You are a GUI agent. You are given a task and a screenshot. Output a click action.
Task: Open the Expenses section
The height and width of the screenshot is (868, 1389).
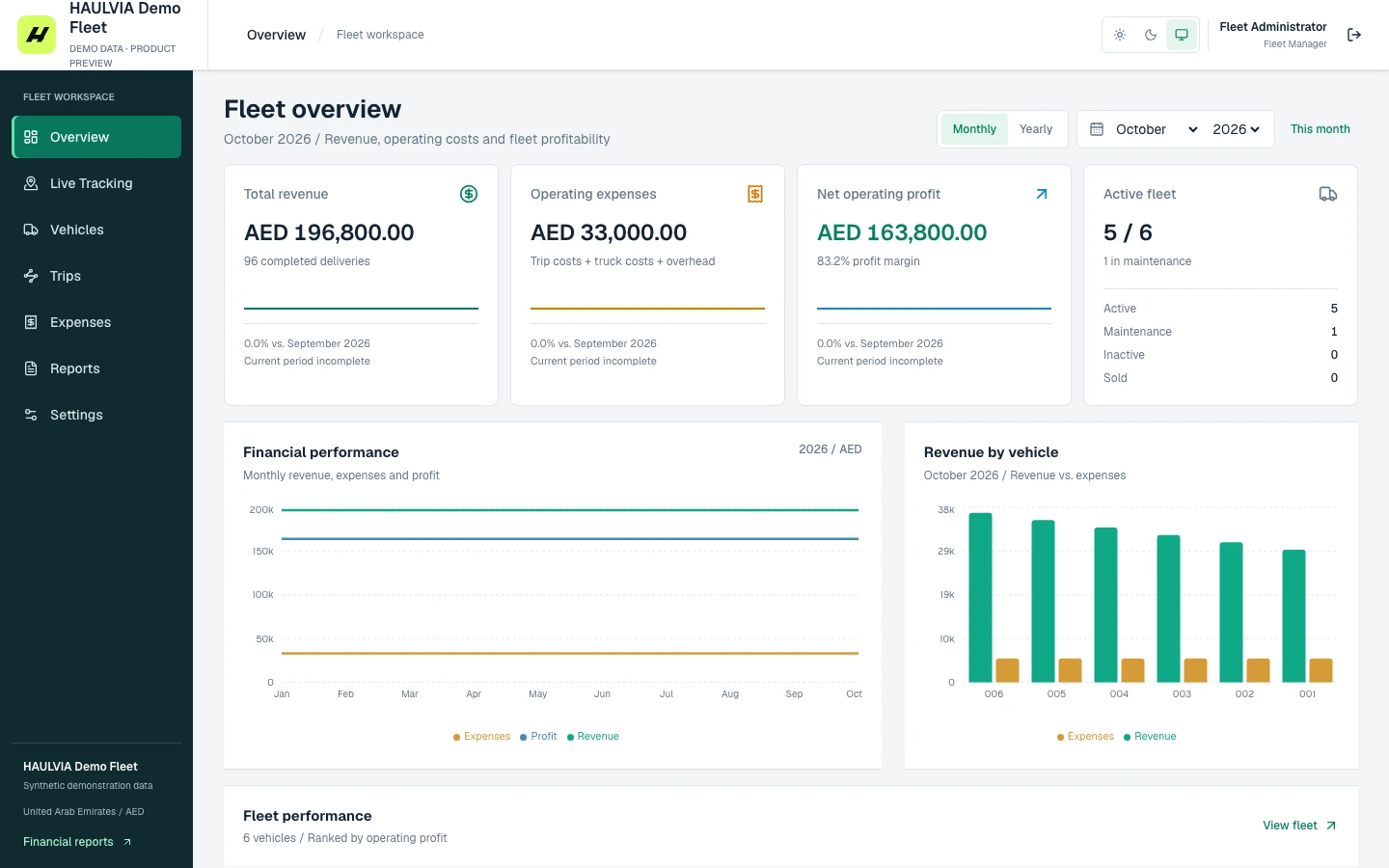click(x=96, y=322)
